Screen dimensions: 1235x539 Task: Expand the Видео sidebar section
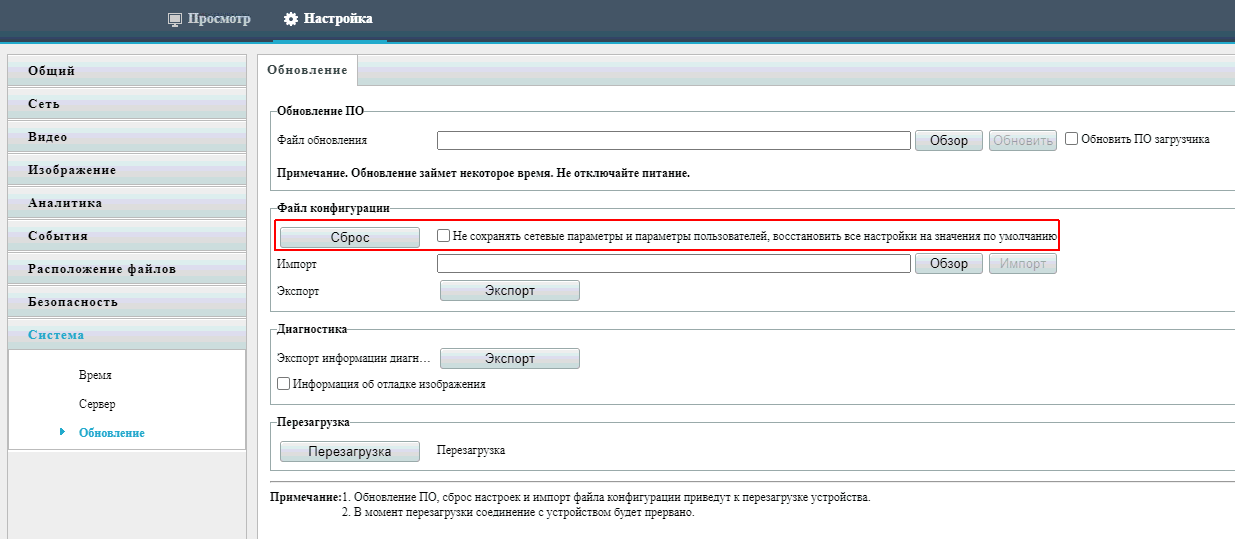tap(126, 137)
